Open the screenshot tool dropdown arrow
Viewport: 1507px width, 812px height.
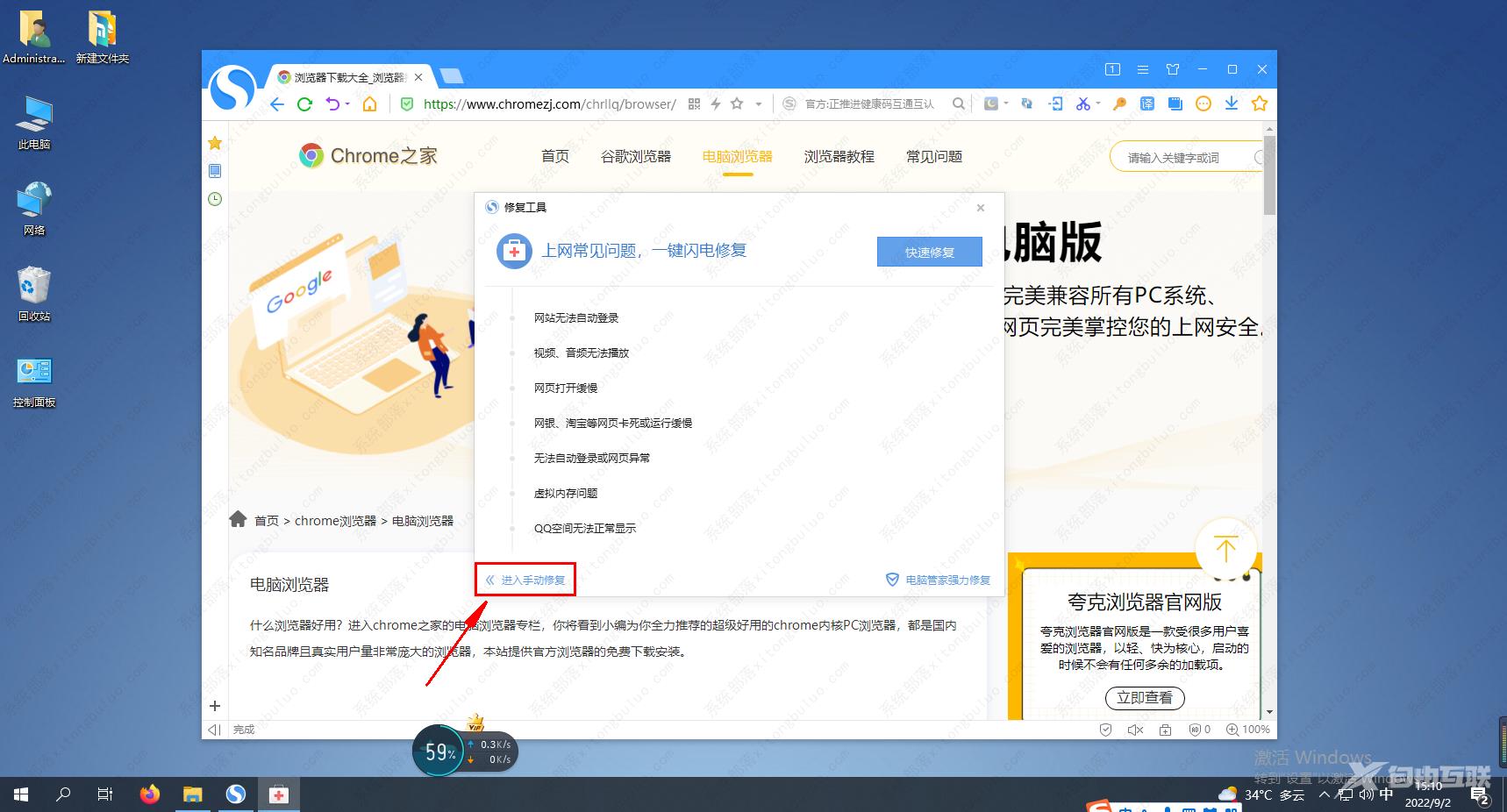(1097, 103)
